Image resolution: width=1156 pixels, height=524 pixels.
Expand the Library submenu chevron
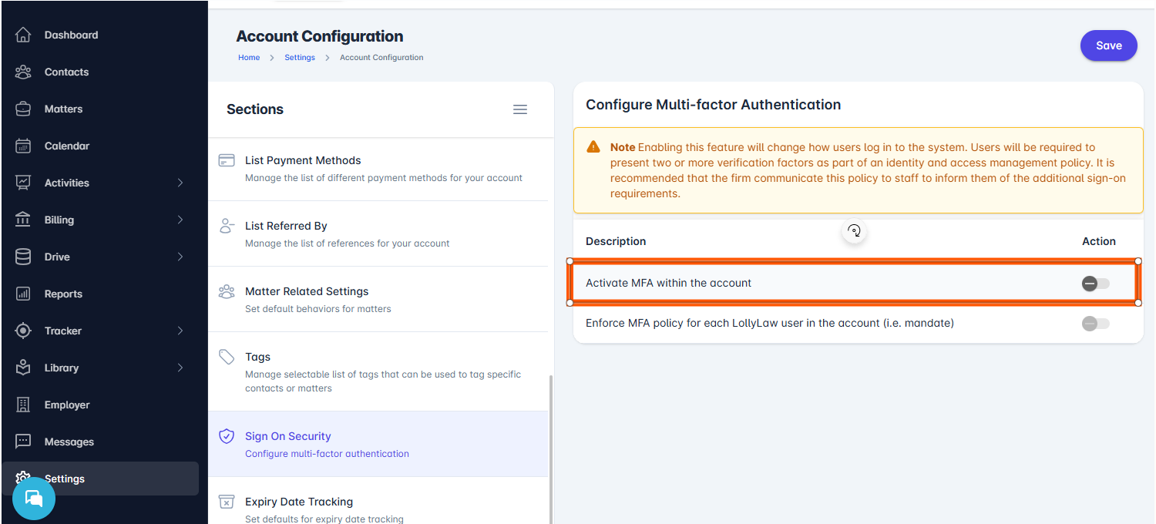tap(180, 368)
